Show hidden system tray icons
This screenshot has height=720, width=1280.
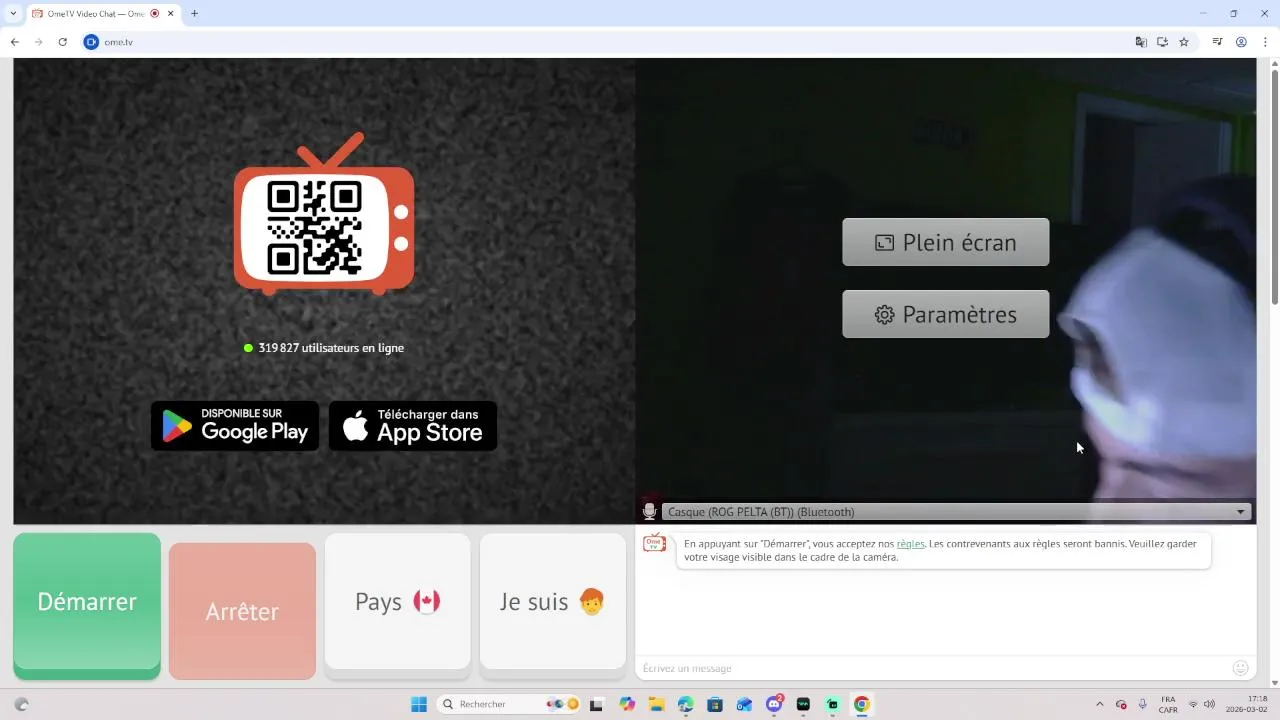[x=1100, y=704]
